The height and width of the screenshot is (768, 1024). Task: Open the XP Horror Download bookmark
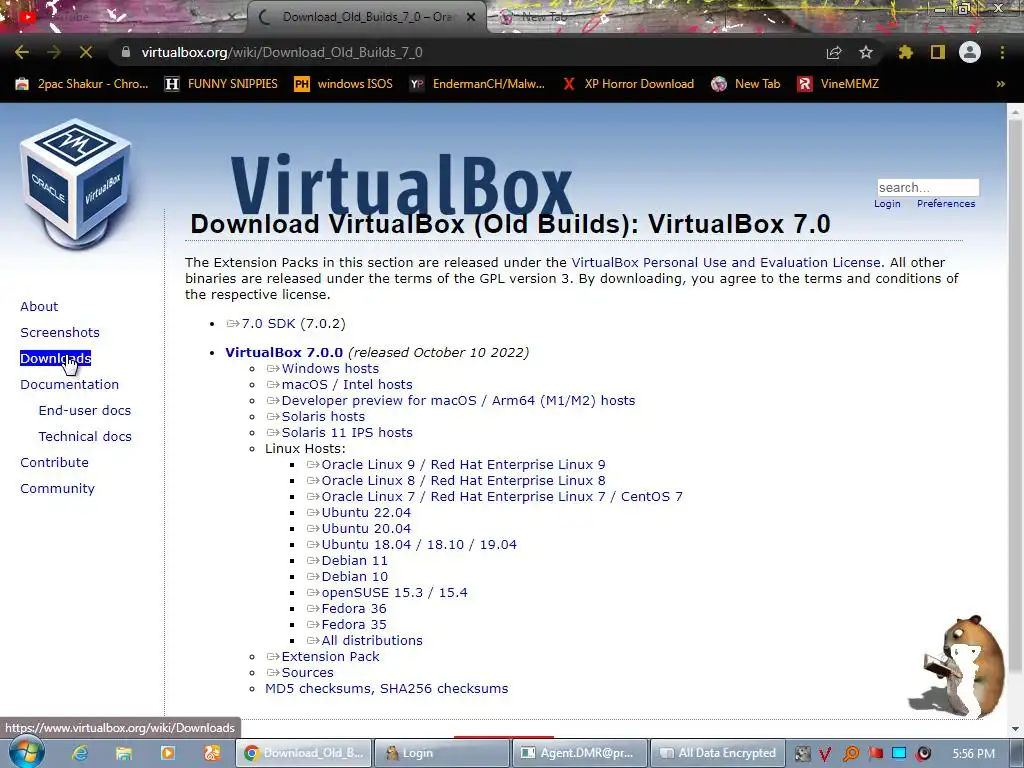point(628,84)
